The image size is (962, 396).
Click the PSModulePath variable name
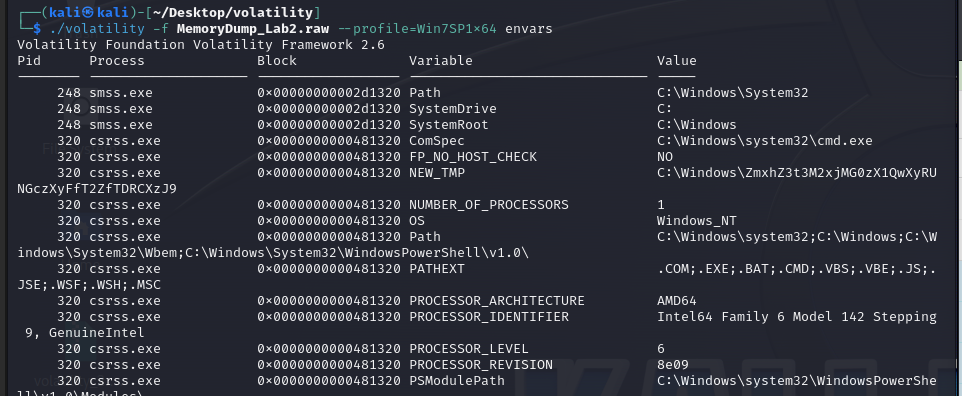click(x=457, y=381)
